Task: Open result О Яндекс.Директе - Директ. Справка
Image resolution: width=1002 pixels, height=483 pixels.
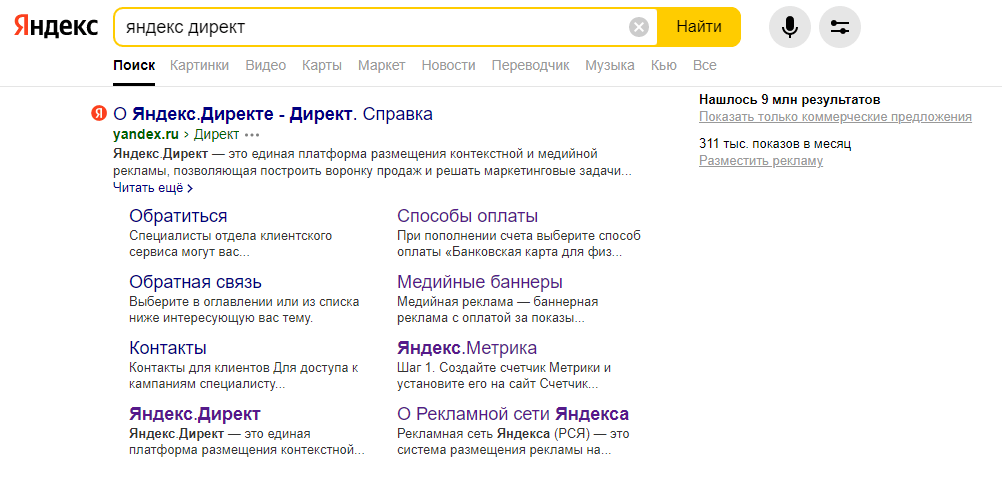Action: pyautogui.click(x=273, y=114)
